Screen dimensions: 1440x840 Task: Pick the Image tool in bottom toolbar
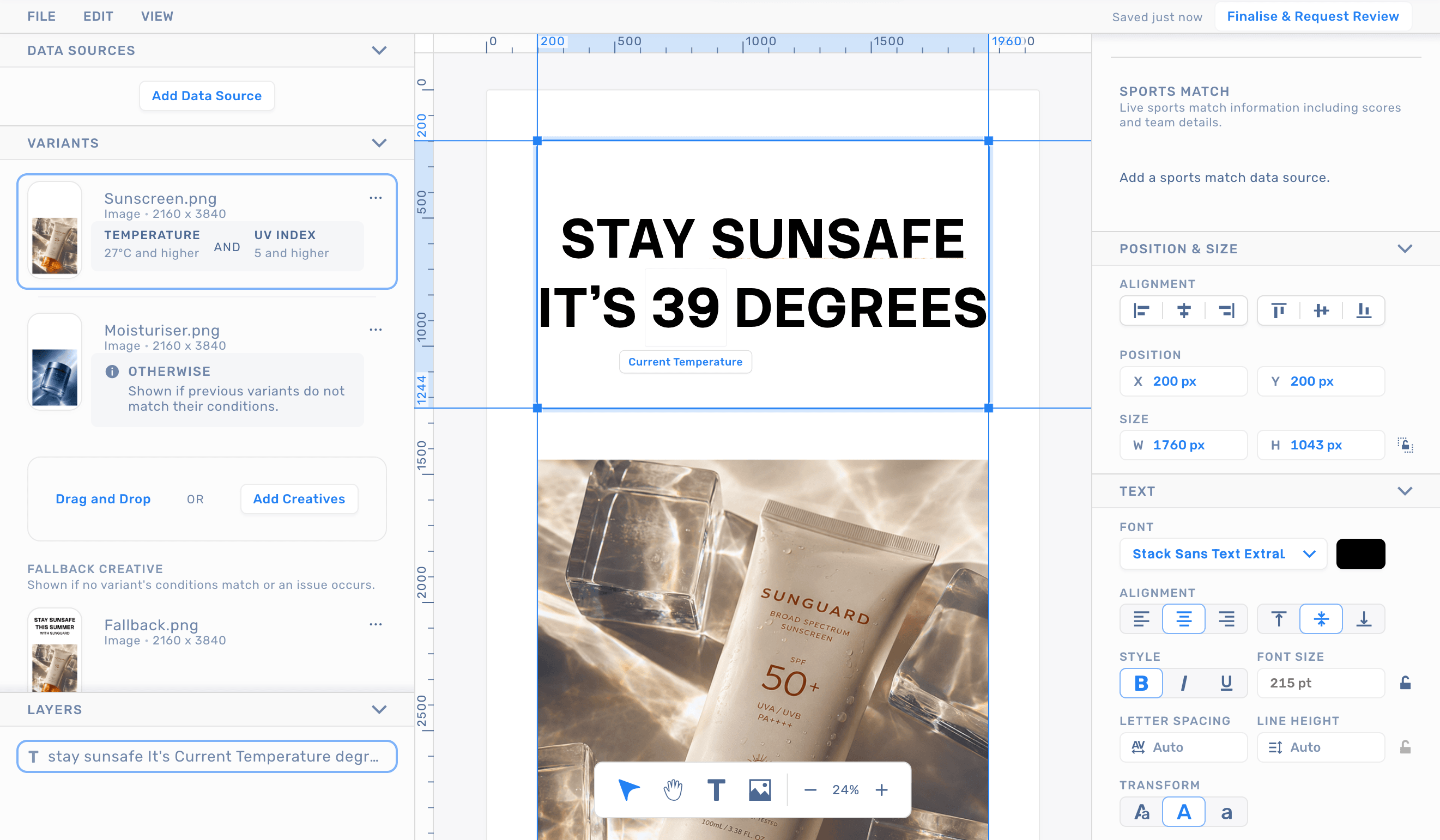[x=760, y=790]
